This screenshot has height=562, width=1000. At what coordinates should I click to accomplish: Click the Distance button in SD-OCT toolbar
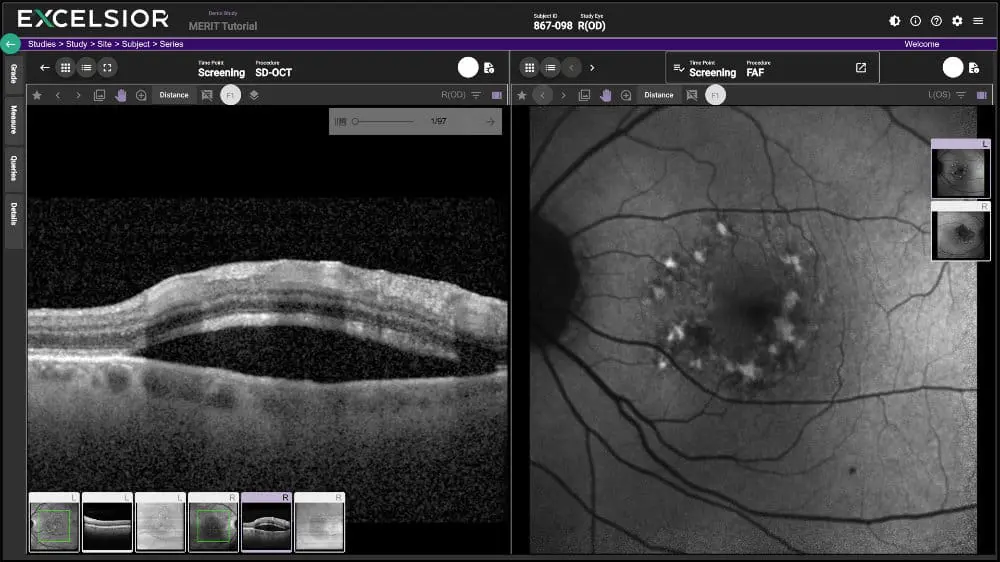pos(174,95)
